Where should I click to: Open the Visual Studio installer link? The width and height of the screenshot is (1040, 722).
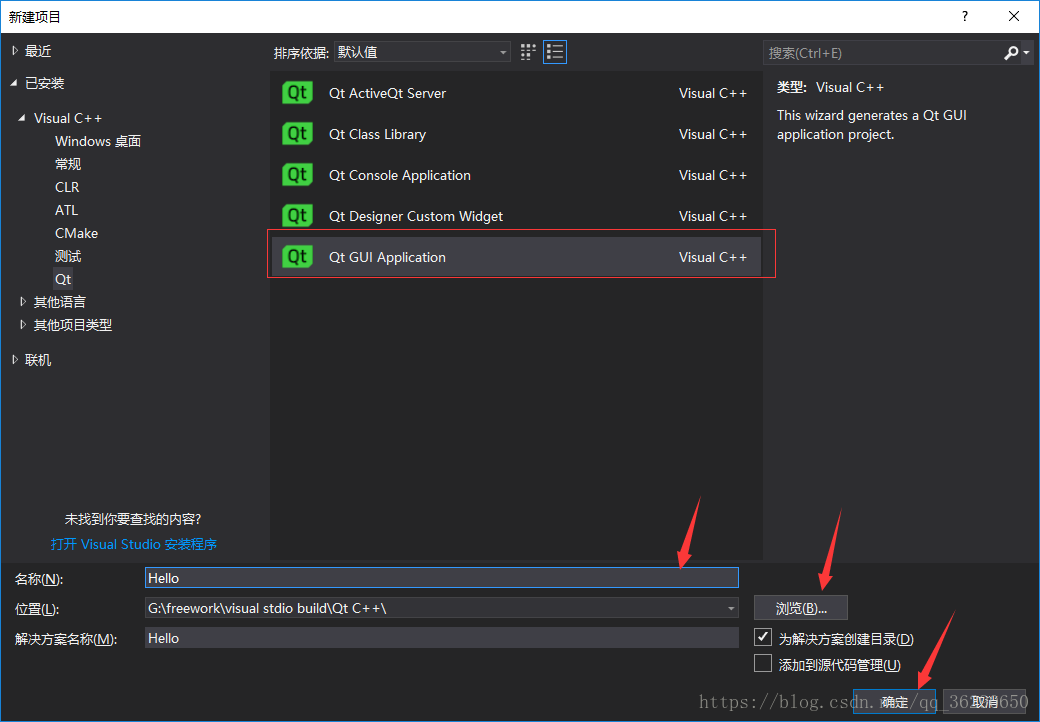(x=134, y=544)
